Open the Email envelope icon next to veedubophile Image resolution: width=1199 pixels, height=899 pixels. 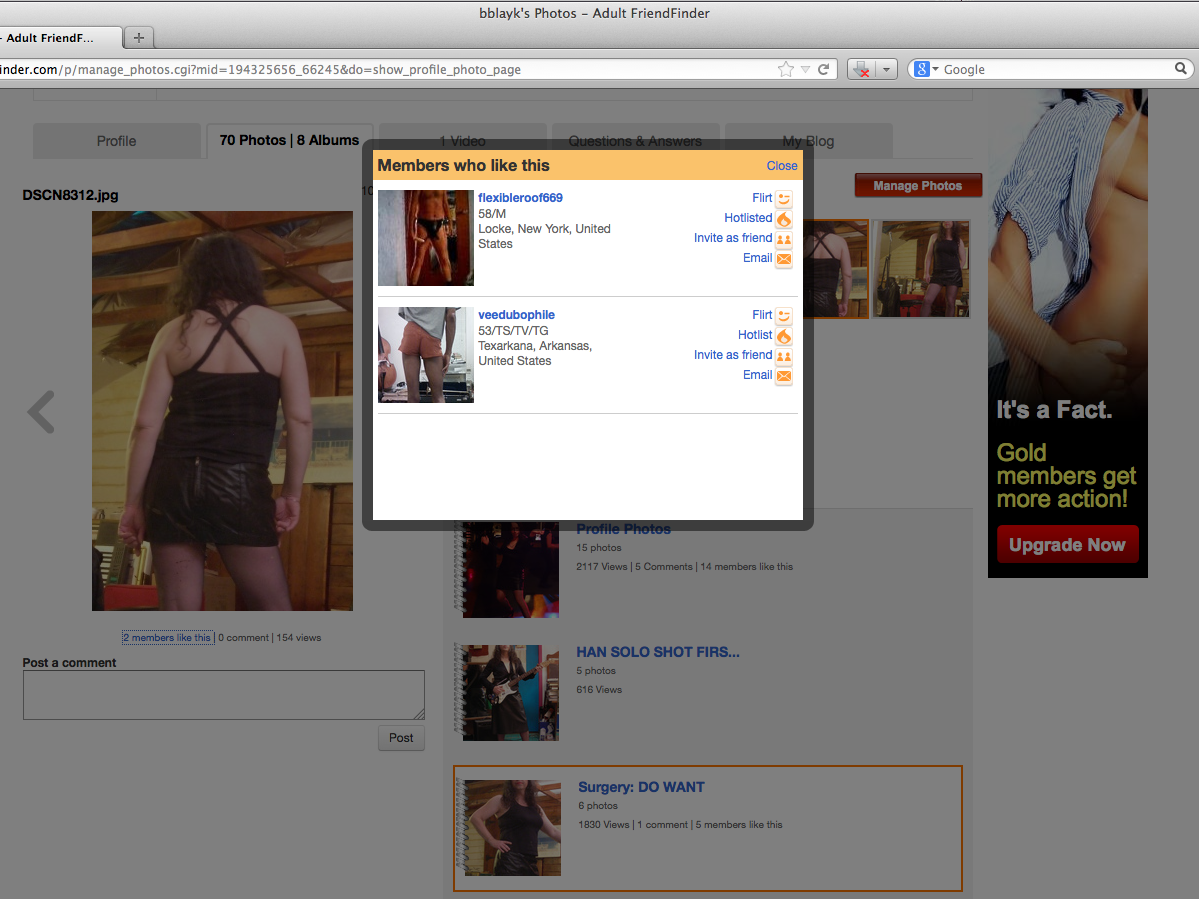[783, 376]
